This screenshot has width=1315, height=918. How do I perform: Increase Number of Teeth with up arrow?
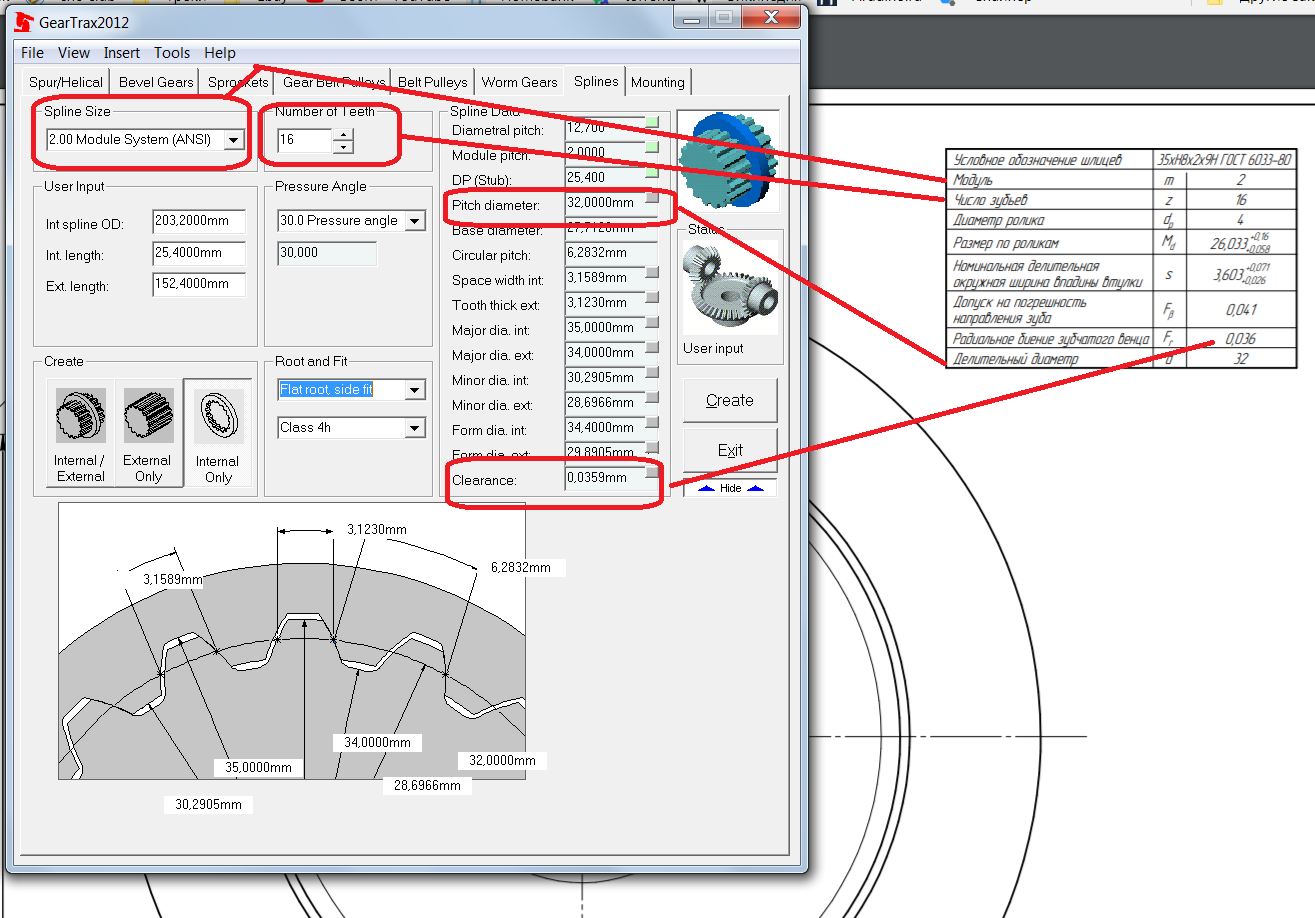click(x=343, y=134)
